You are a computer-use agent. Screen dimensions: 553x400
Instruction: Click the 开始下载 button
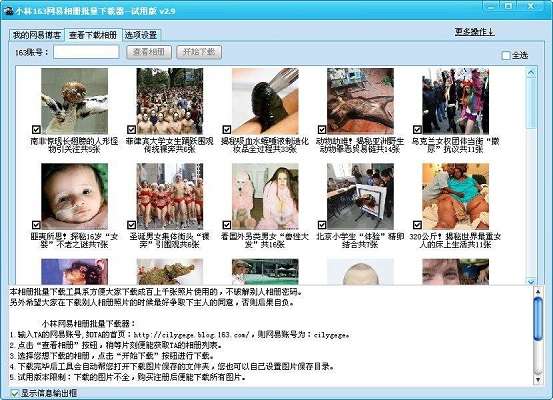pos(199,52)
